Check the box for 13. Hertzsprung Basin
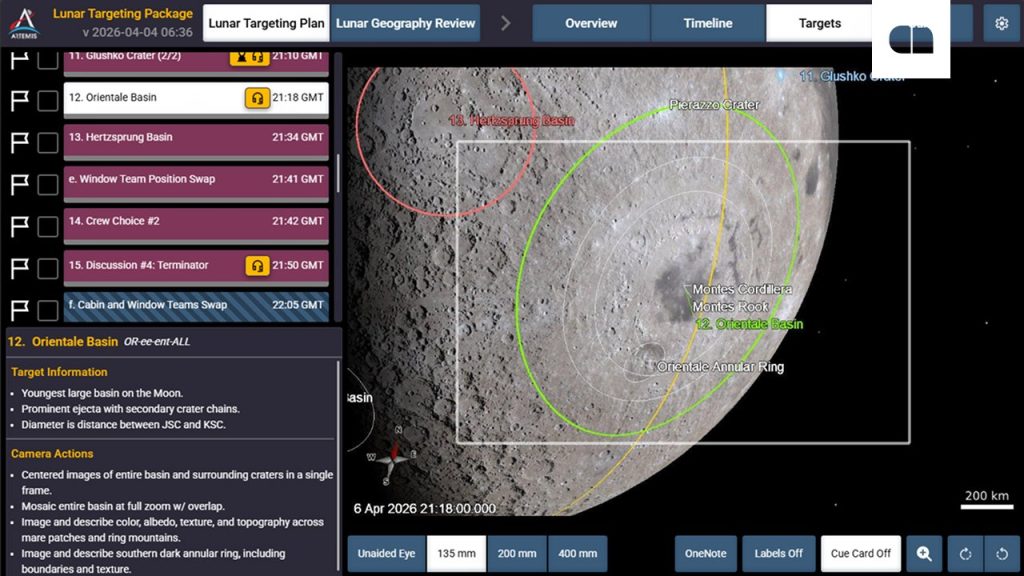 pyautogui.click(x=48, y=142)
